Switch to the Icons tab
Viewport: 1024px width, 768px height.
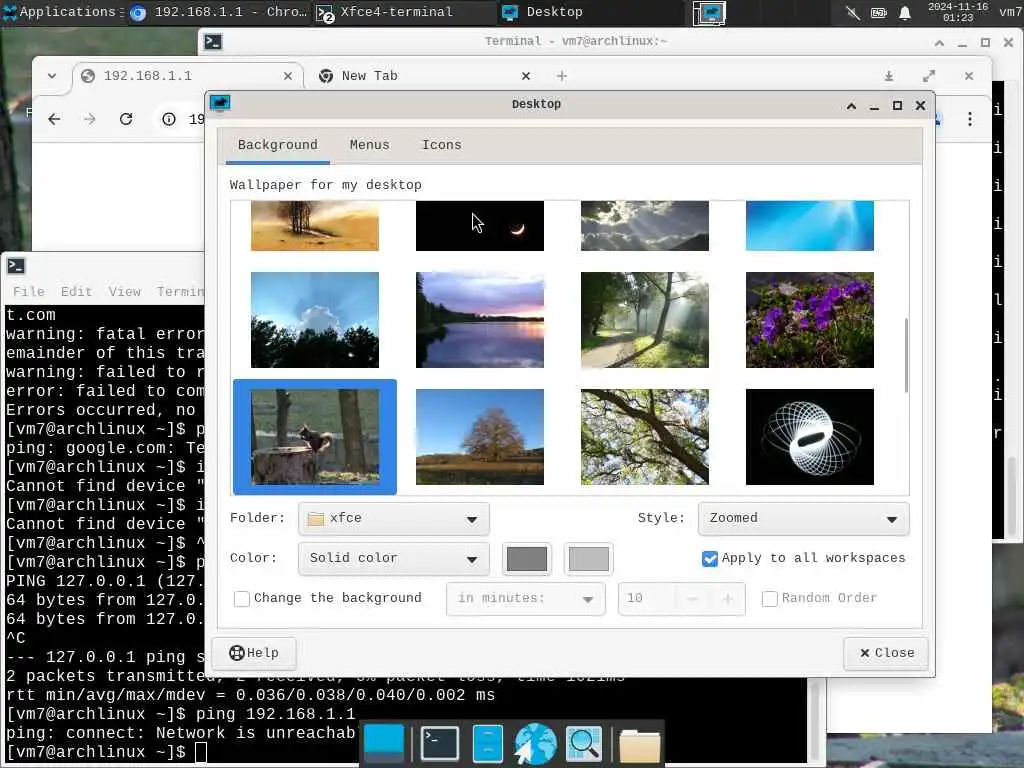[441, 144]
